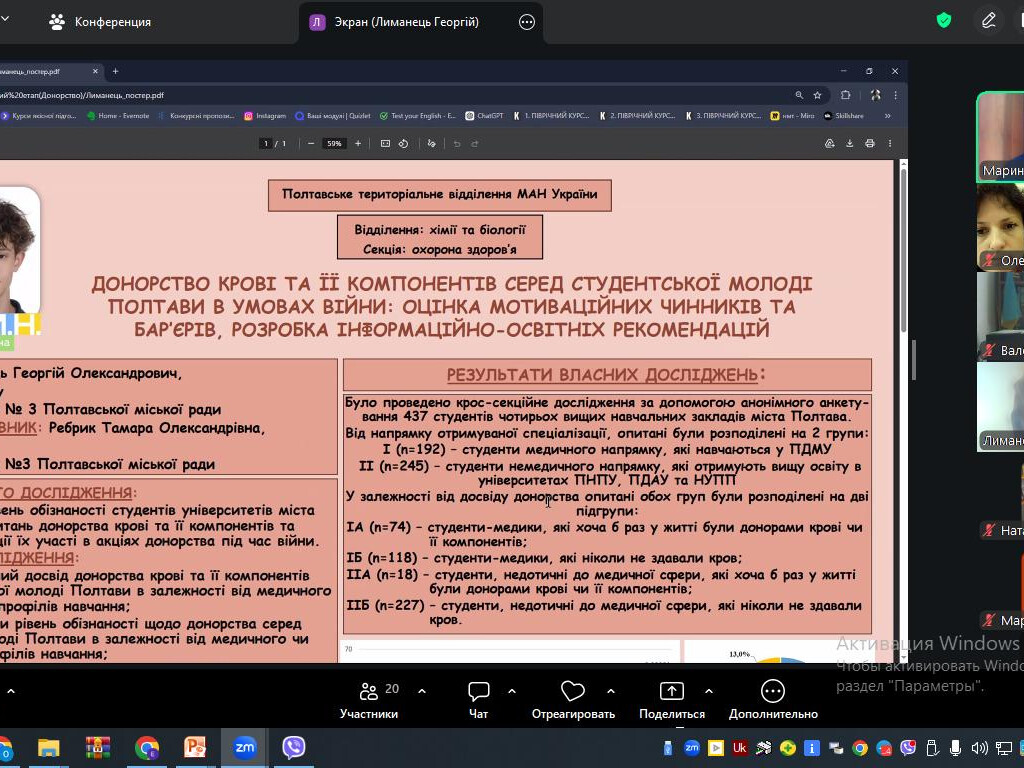Click the PDF undo arrow

pos(457,144)
